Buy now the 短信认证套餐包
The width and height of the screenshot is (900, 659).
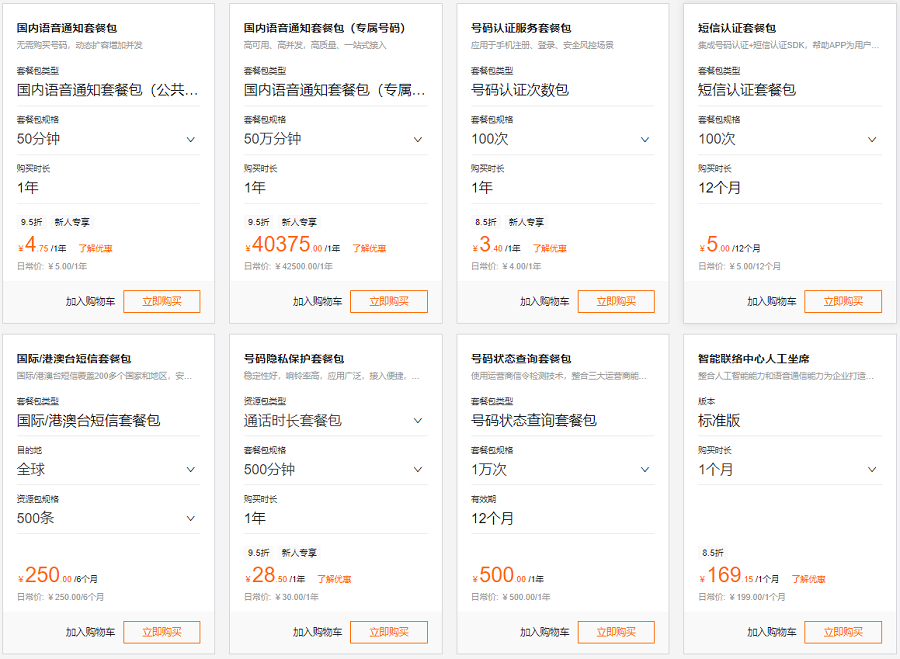(843, 301)
